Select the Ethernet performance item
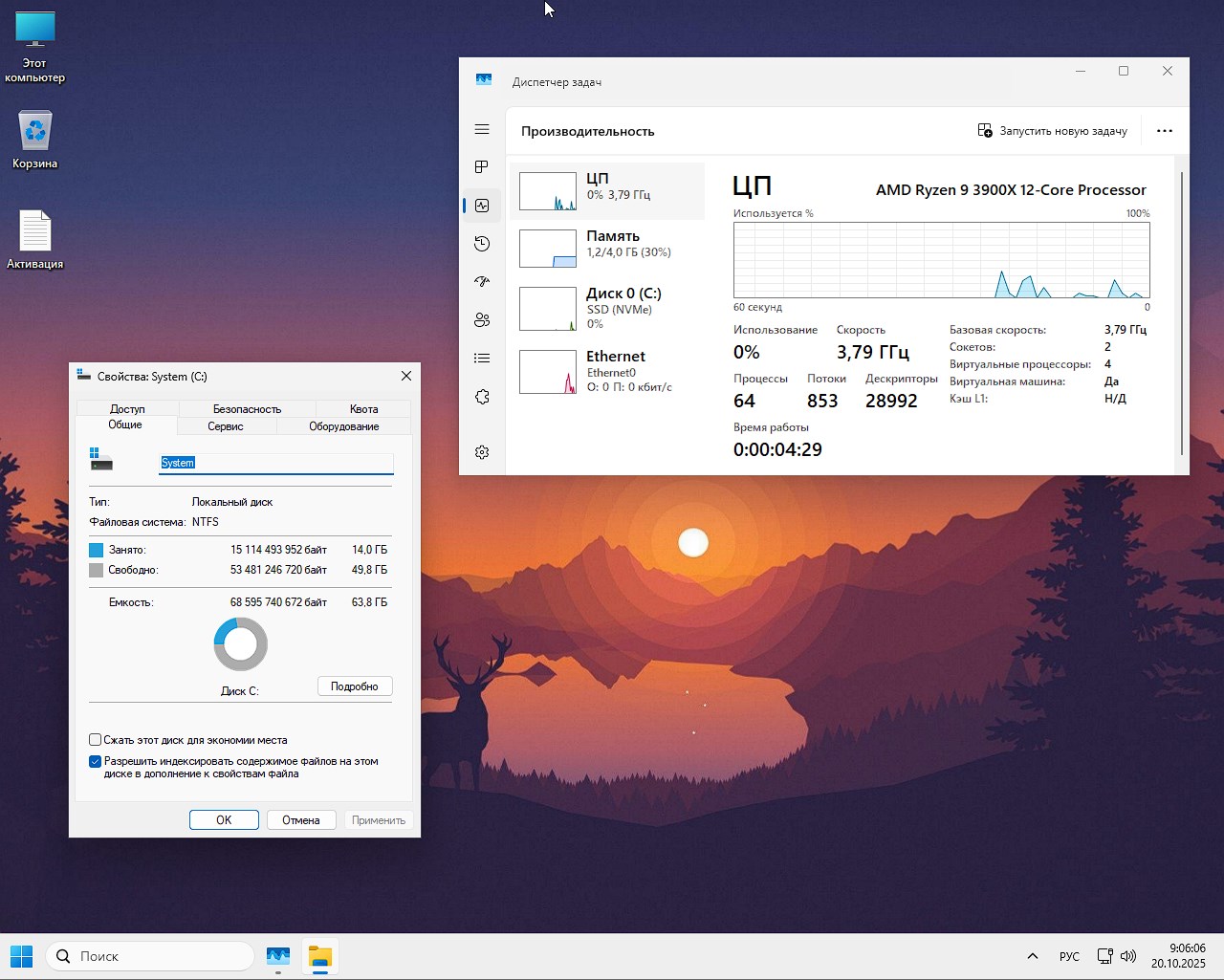Viewport: 1224px width, 980px height. (x=607, y=371)
